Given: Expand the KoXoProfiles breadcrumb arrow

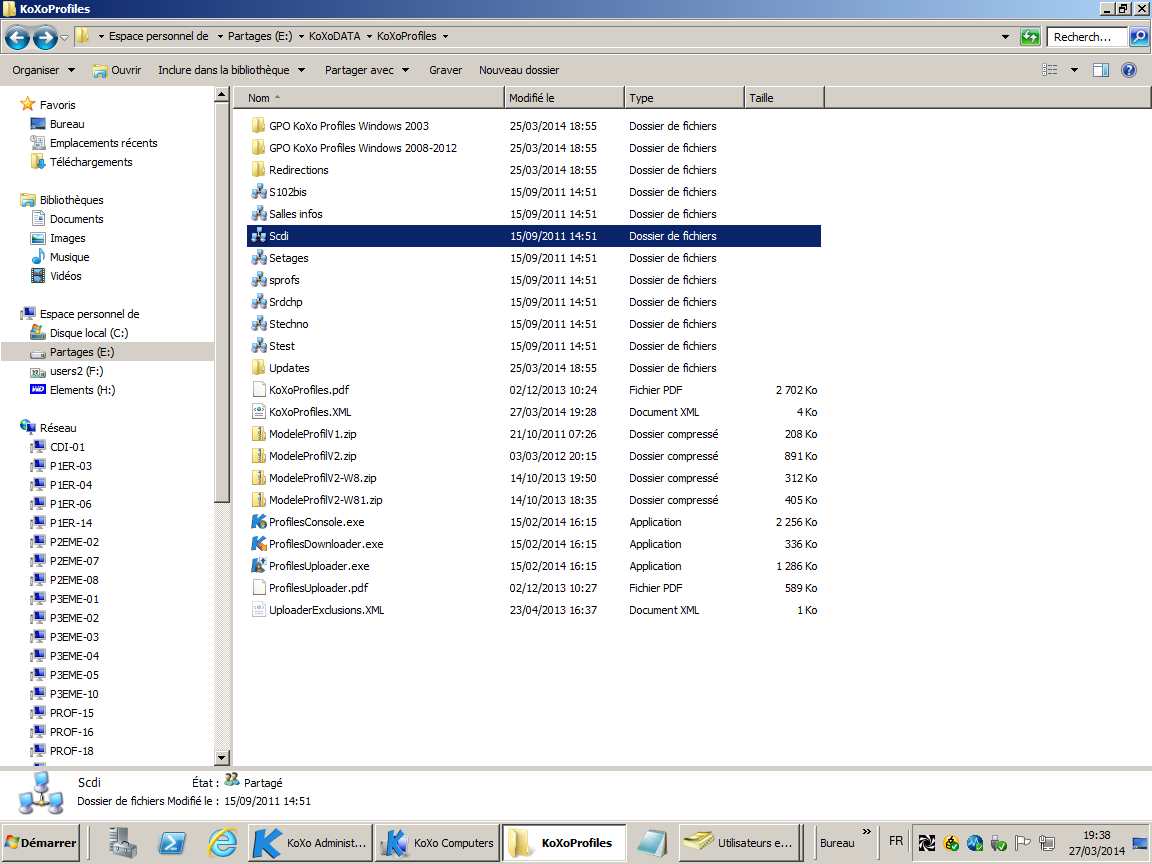Looking at the screenshot, I should tap(445, 36).
